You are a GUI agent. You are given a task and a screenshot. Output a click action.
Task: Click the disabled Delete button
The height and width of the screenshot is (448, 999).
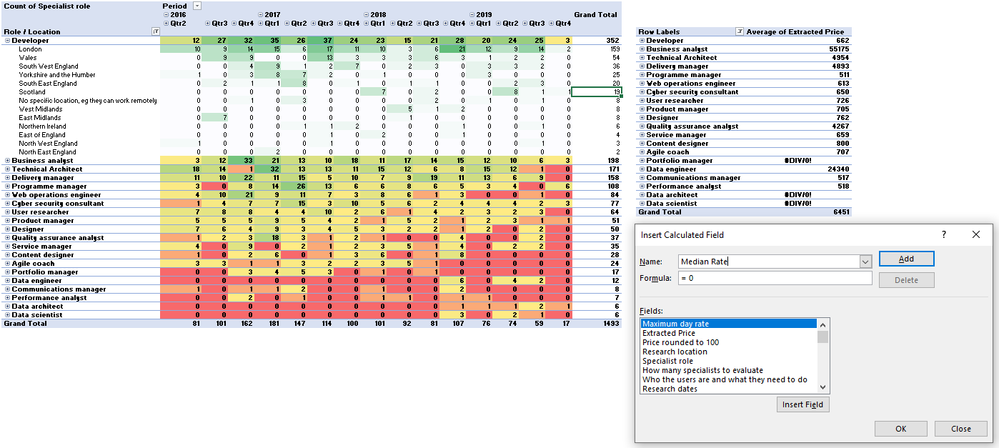[907, 280]
